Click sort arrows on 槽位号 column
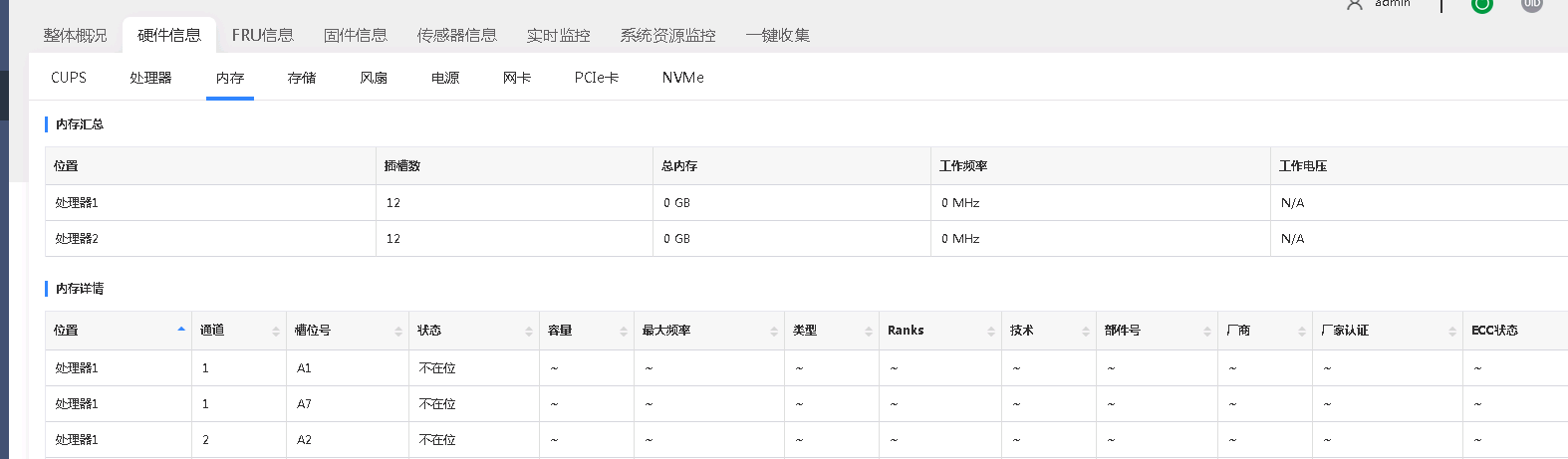The image size is (1568, 459). [x=398, y=331]
